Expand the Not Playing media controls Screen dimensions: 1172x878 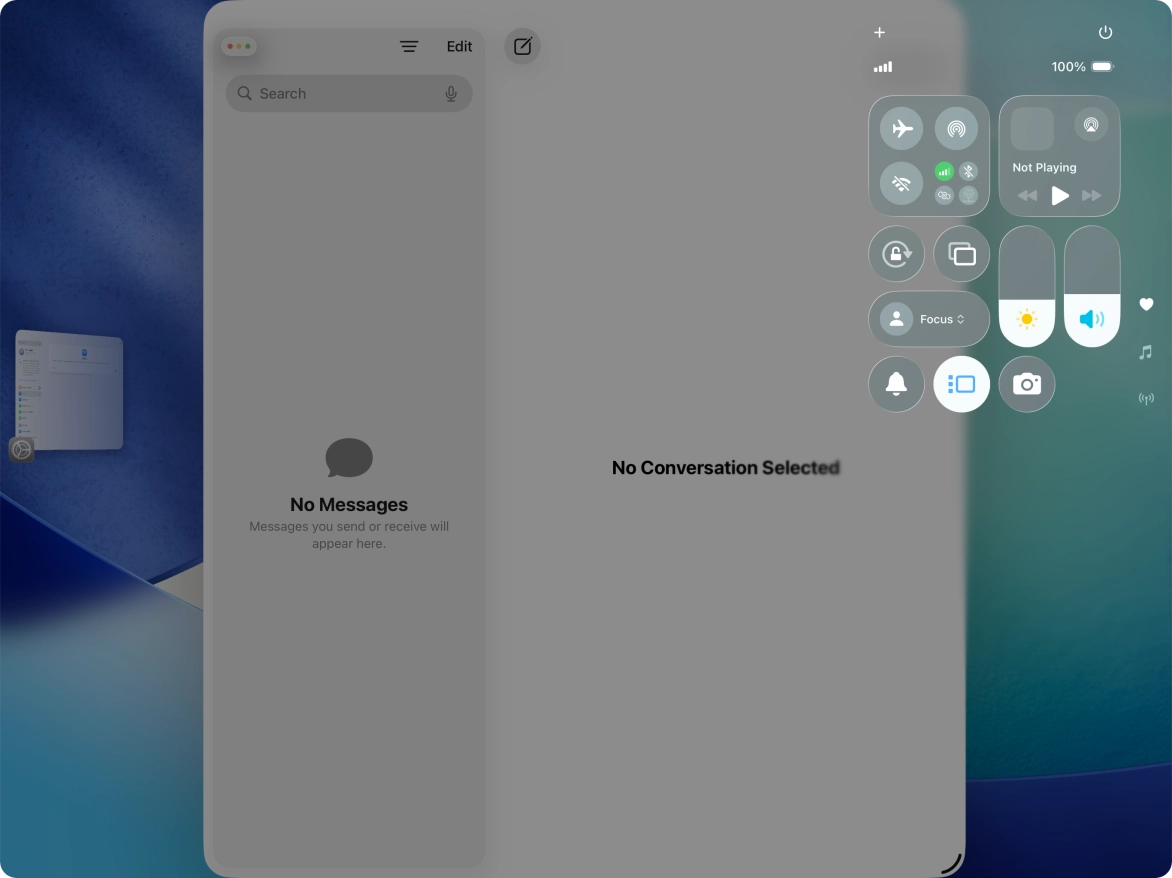pyautogui.click(x=1059, y=155)
